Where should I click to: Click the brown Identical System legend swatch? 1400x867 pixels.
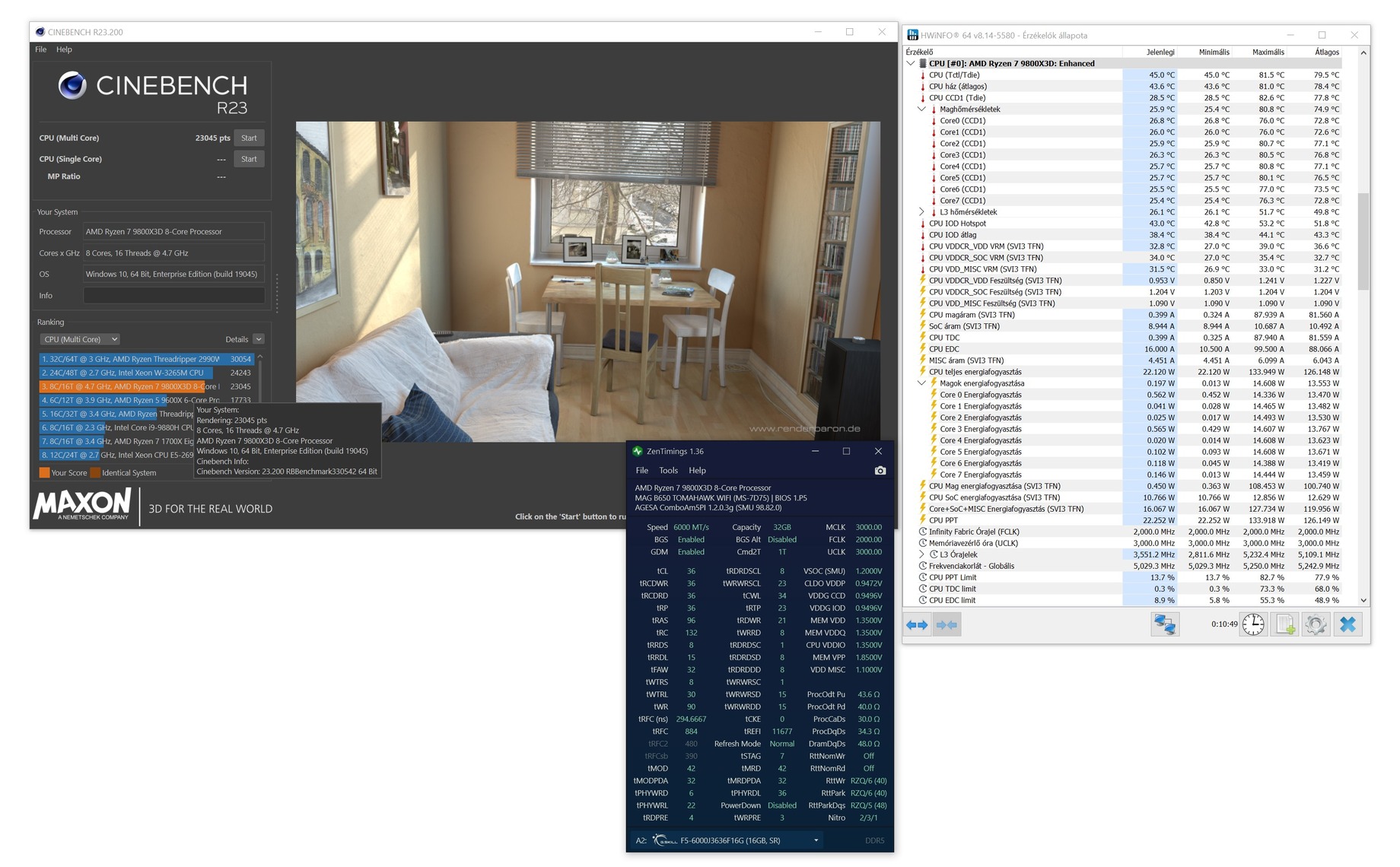pyautogui.click(x=95, y=472)
